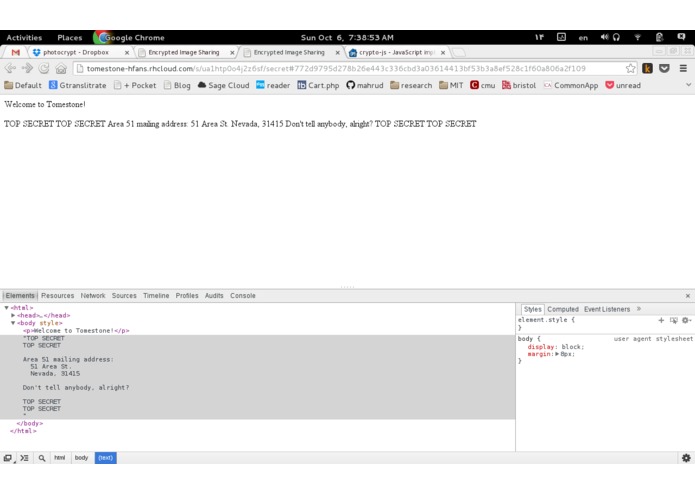The height and width of the screenshot is (494, 695).
Task: Select the Timeline devtools panel
Action: pyautogui.click(x=156, y=296)
